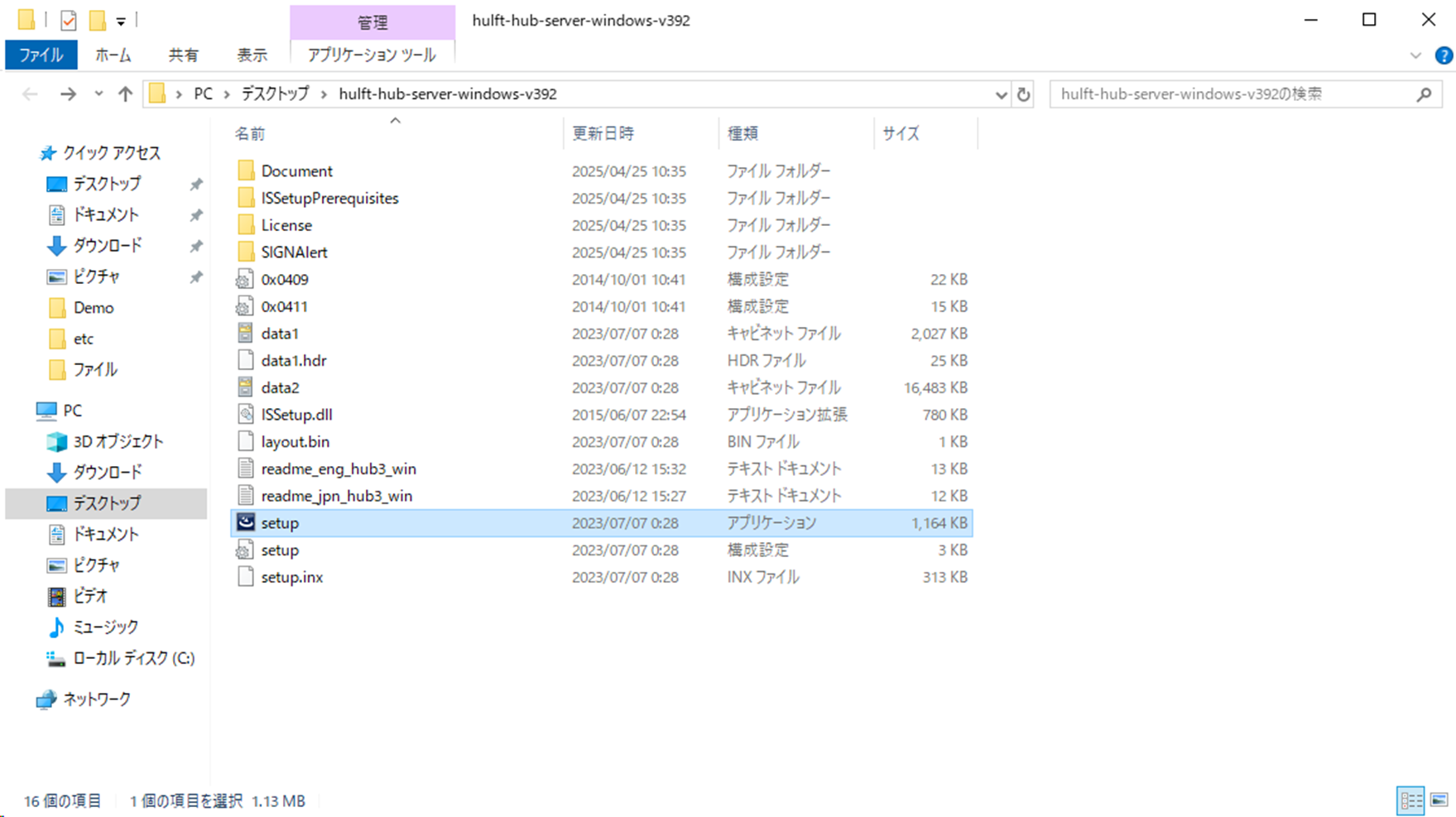Click the 管理 contextual tab header

(372, 22)
